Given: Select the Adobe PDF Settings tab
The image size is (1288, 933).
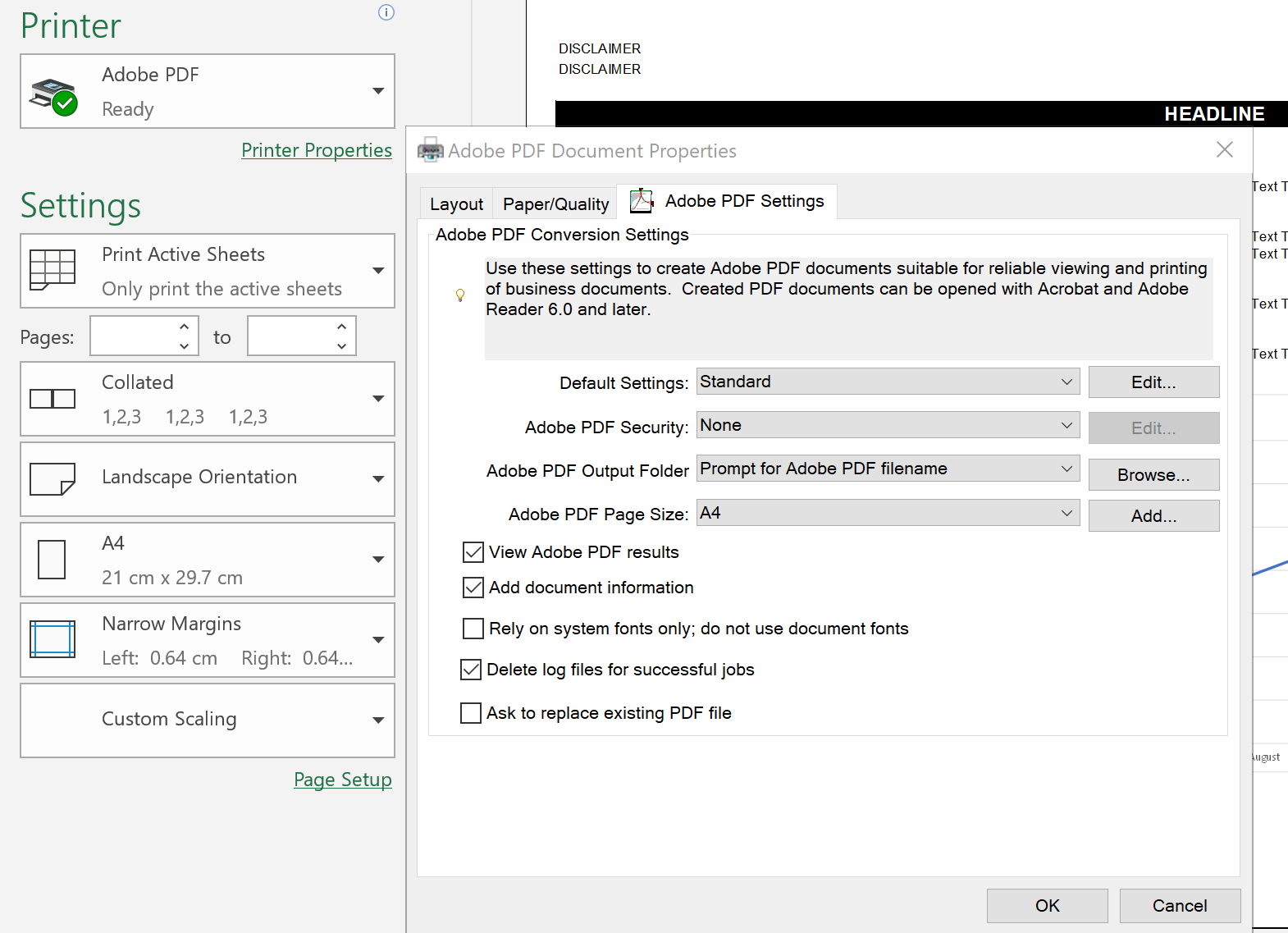Looking at the screenshot, I should pos(727,201).
